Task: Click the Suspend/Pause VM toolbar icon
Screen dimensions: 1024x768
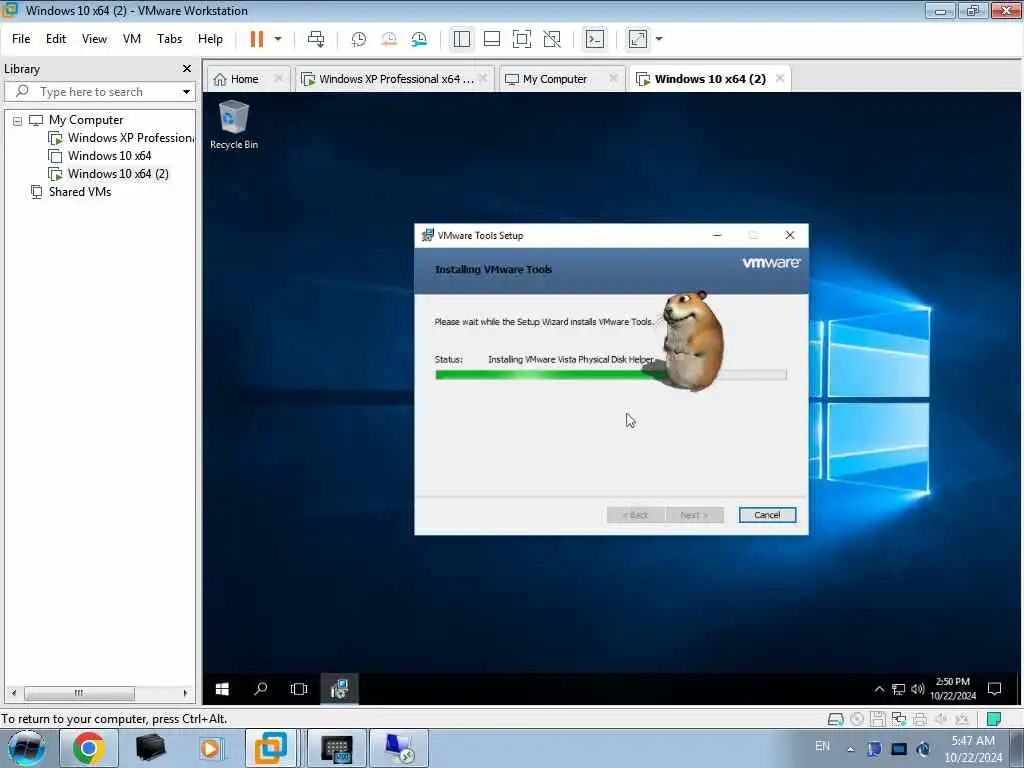Action: click(x=257, y=39)
